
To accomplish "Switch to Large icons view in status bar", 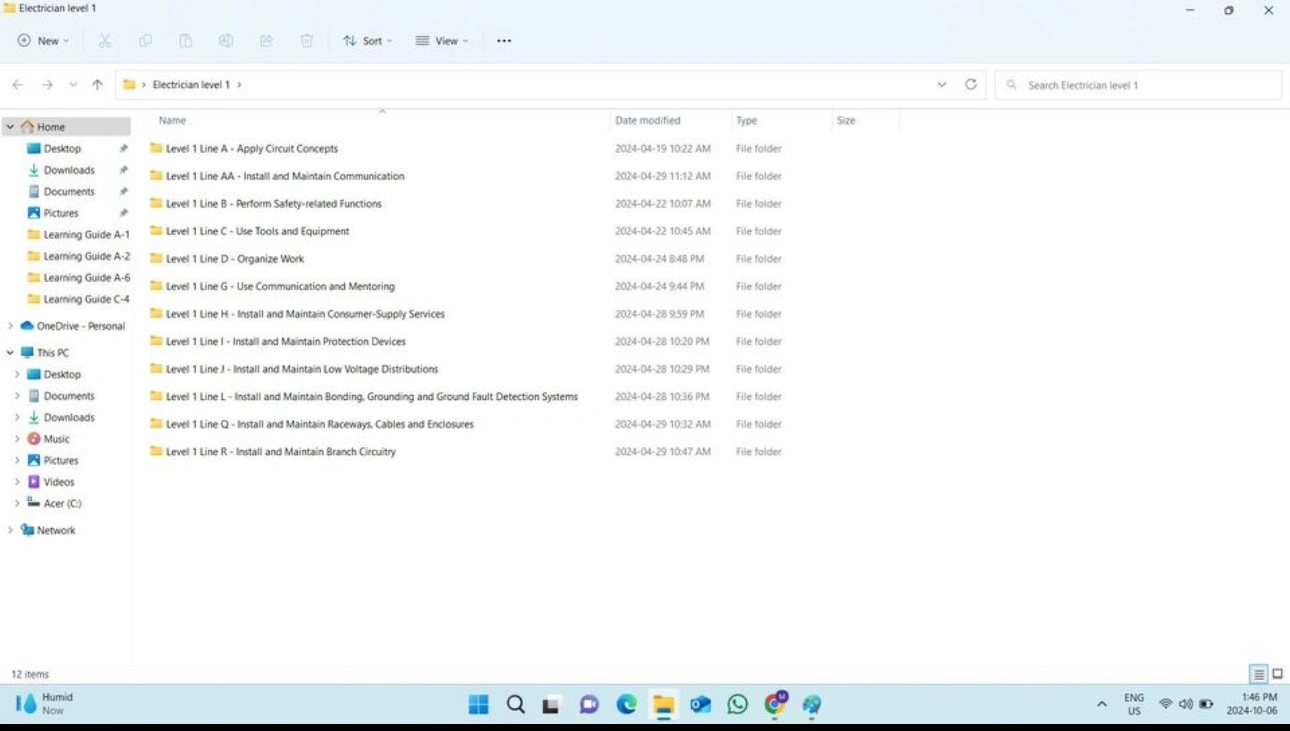I will 1278,674.
